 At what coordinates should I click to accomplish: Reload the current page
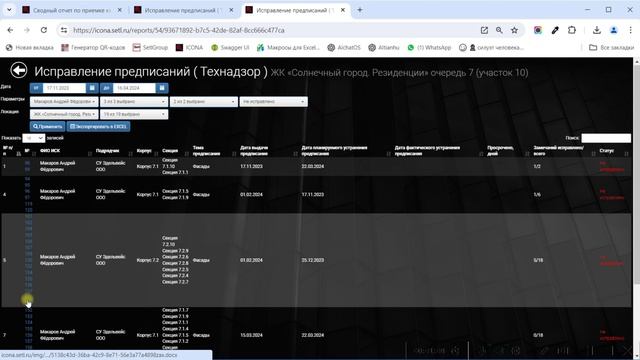tap(44, 30)
